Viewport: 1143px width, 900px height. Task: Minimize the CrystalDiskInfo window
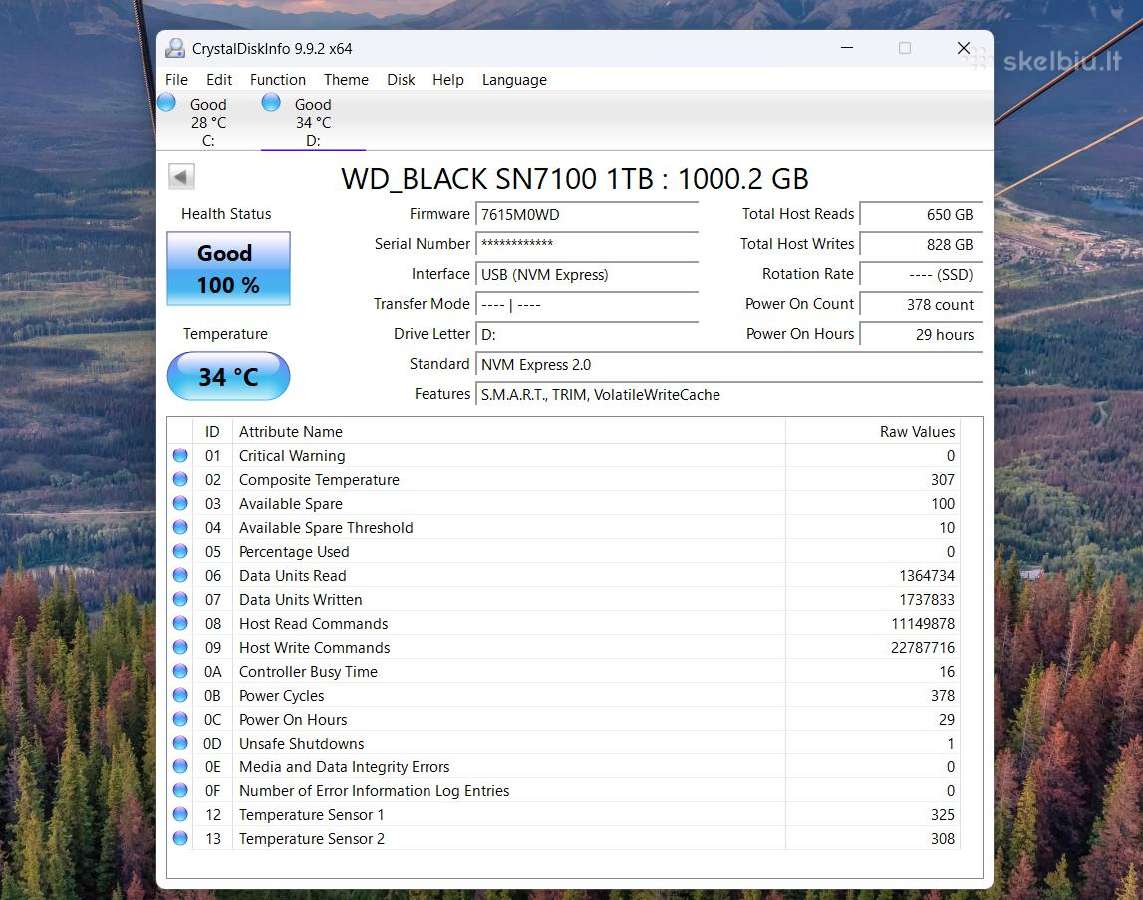click(847, 48)
